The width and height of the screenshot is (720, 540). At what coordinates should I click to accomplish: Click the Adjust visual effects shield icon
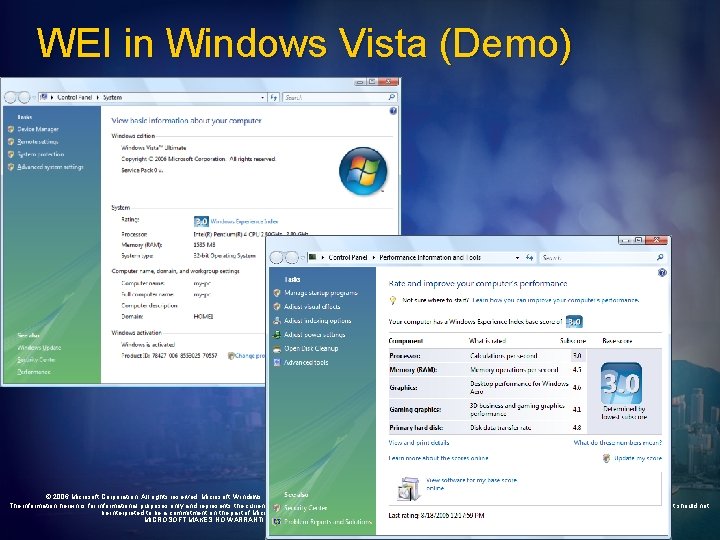pos(277,307)
